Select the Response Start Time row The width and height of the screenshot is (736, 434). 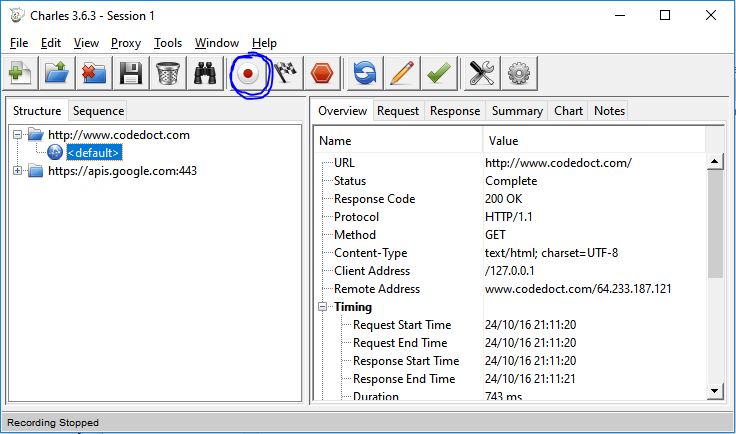[512, 361]
